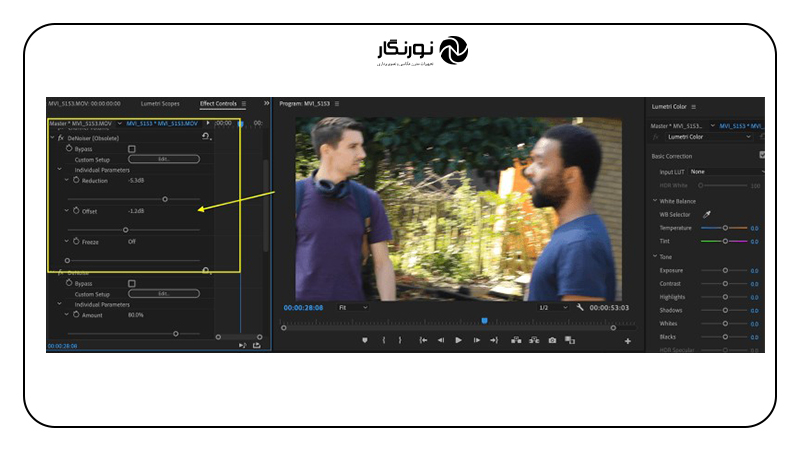Open Program monitor wrench settings

pyautogui.click(x=580, y=307)
